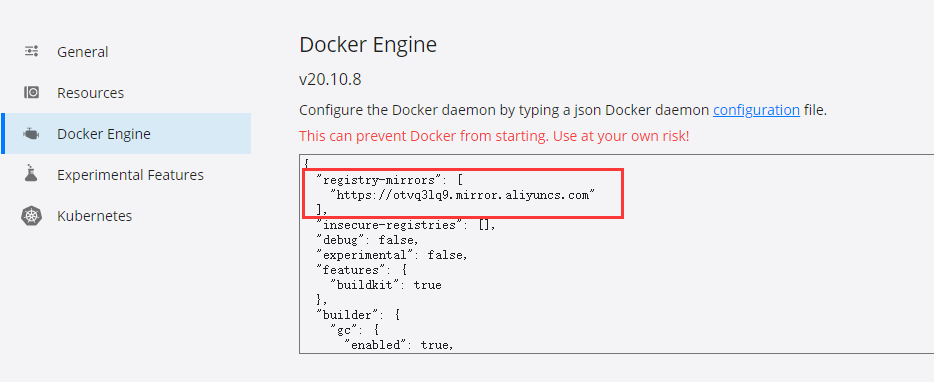Screen dimensions: 934x382
Task: Select the Docker Engine sidebar item
Action: (126, 133)
